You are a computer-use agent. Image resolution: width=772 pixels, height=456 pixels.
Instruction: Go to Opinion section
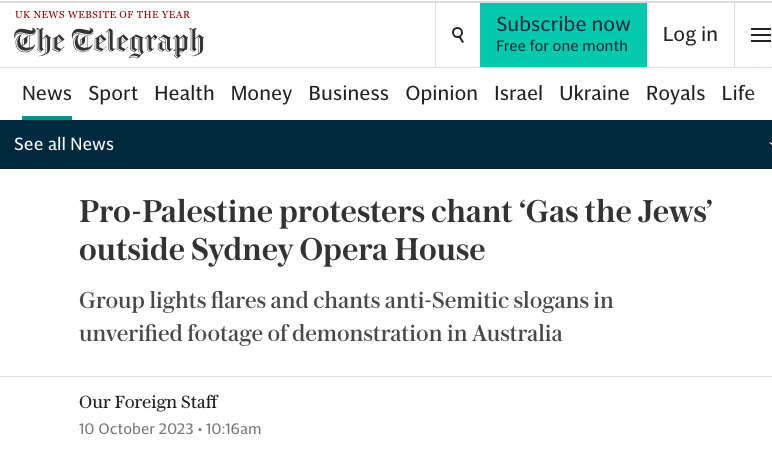442,94
